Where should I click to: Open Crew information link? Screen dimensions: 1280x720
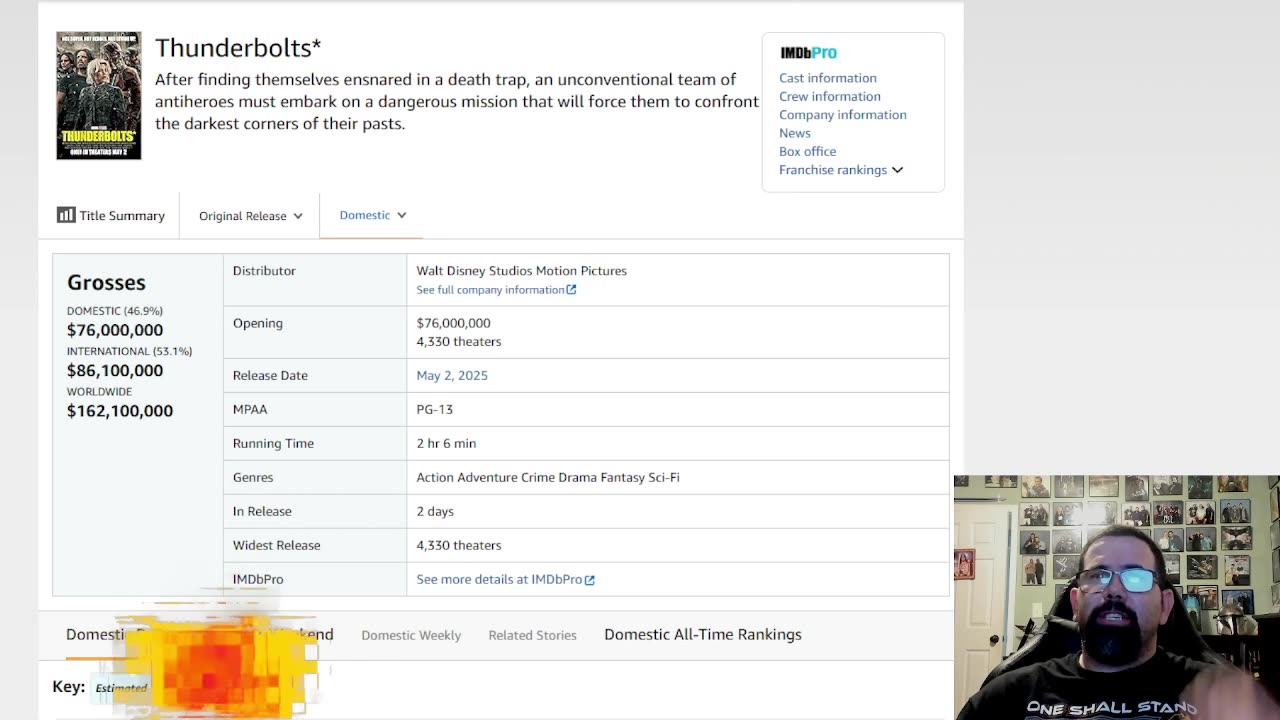[x=830, y=96]
